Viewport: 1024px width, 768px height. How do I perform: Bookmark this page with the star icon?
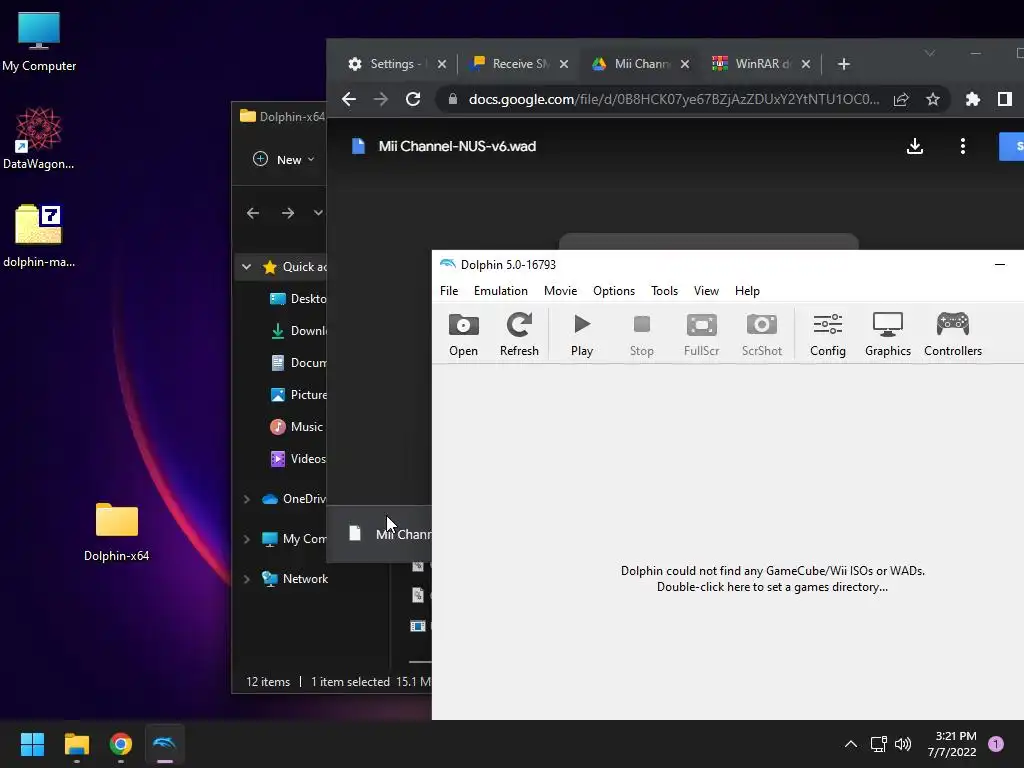[x=933, y=99]
